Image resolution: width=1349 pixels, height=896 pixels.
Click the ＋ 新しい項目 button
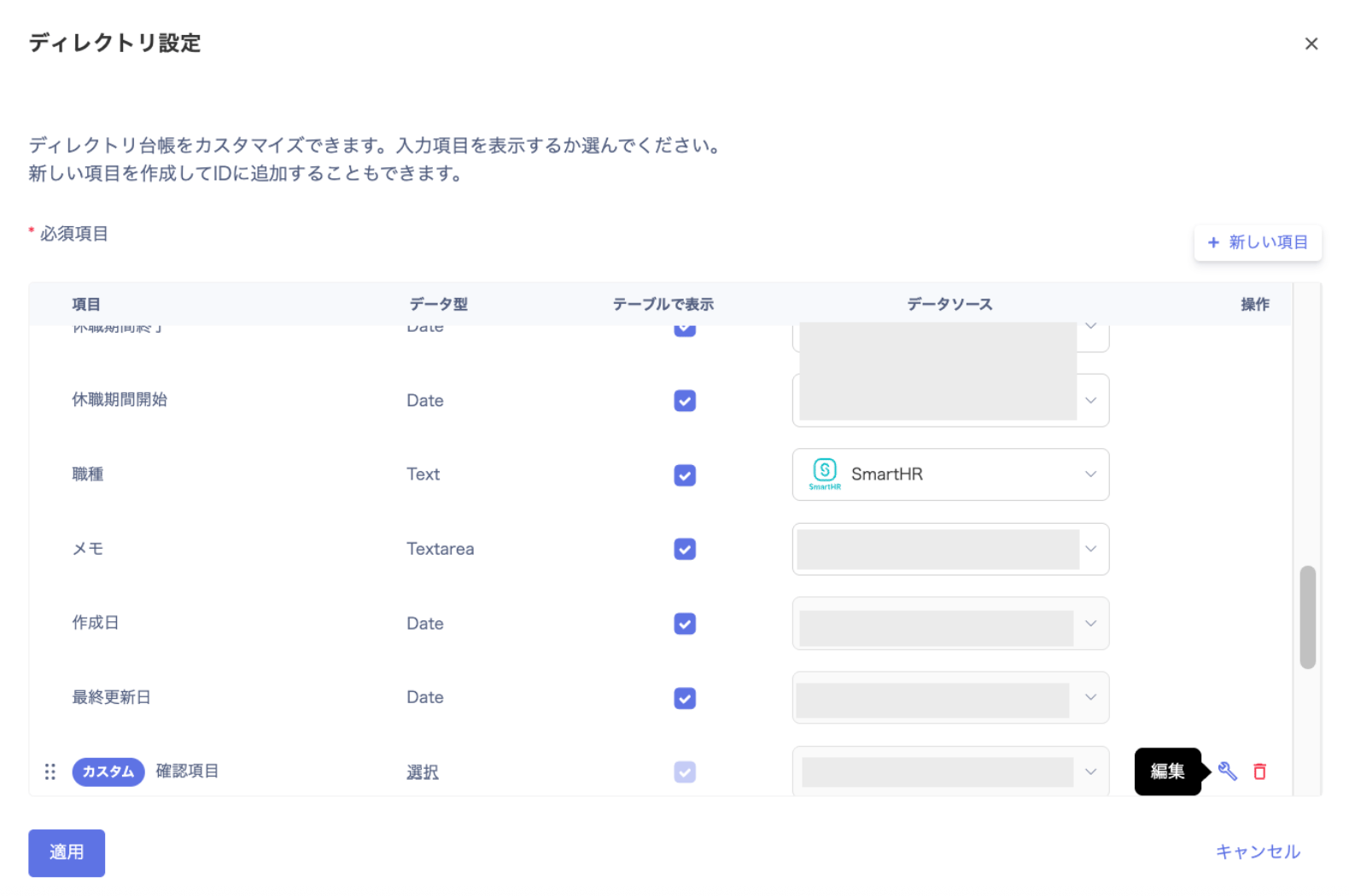click(x=1258, y=242)
